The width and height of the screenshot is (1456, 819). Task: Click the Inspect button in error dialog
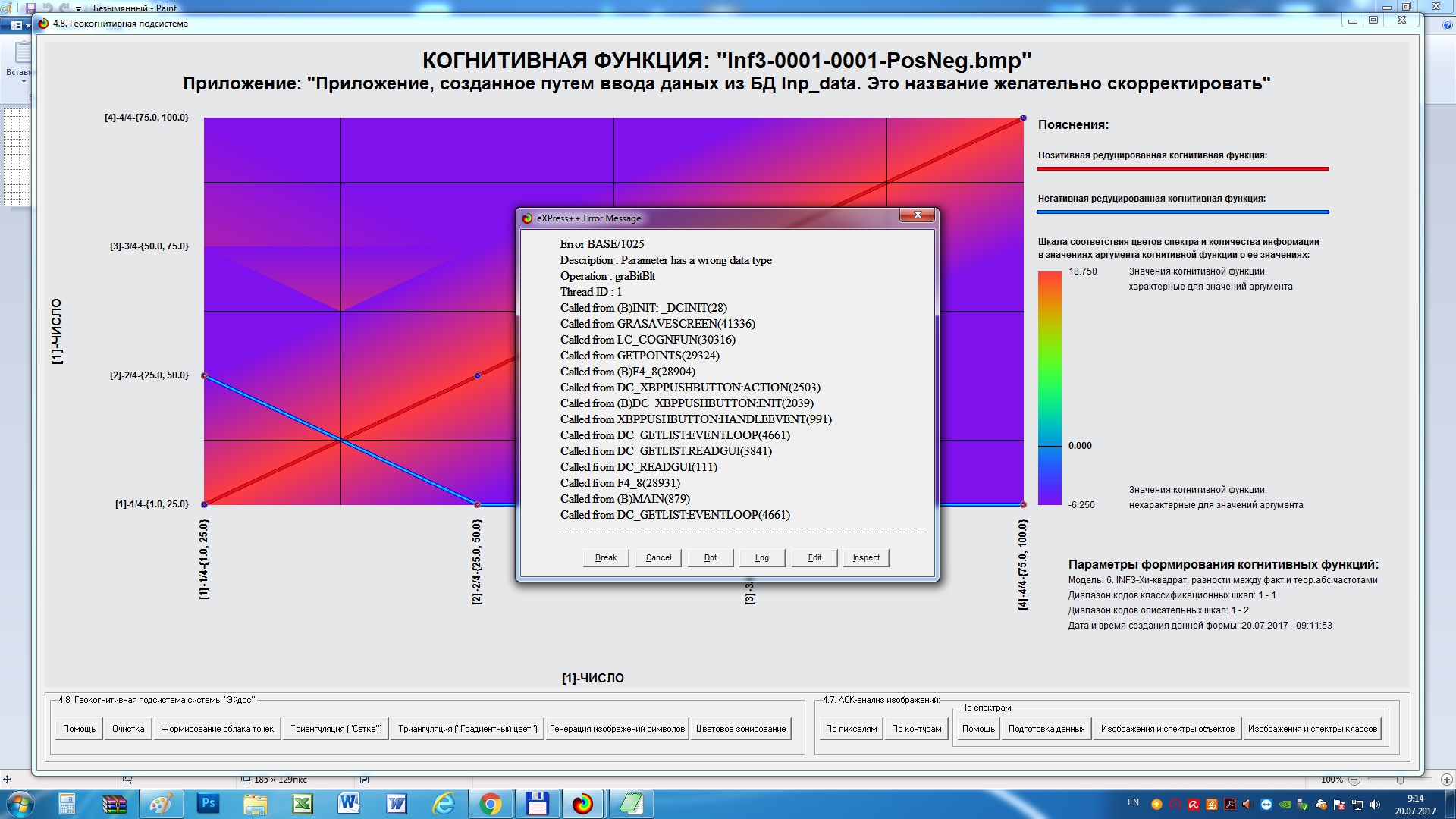tap(865, 557)
